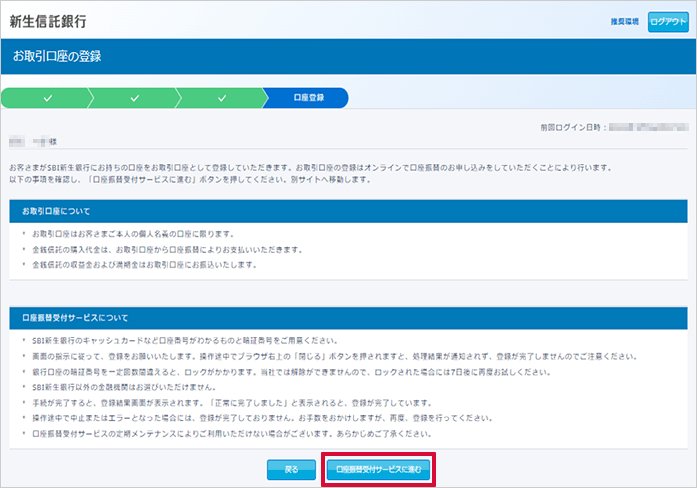The height and width of the screenshot is (488, 697).
Task: Click the second completed checkmark step
Action: tap(135, 98)
